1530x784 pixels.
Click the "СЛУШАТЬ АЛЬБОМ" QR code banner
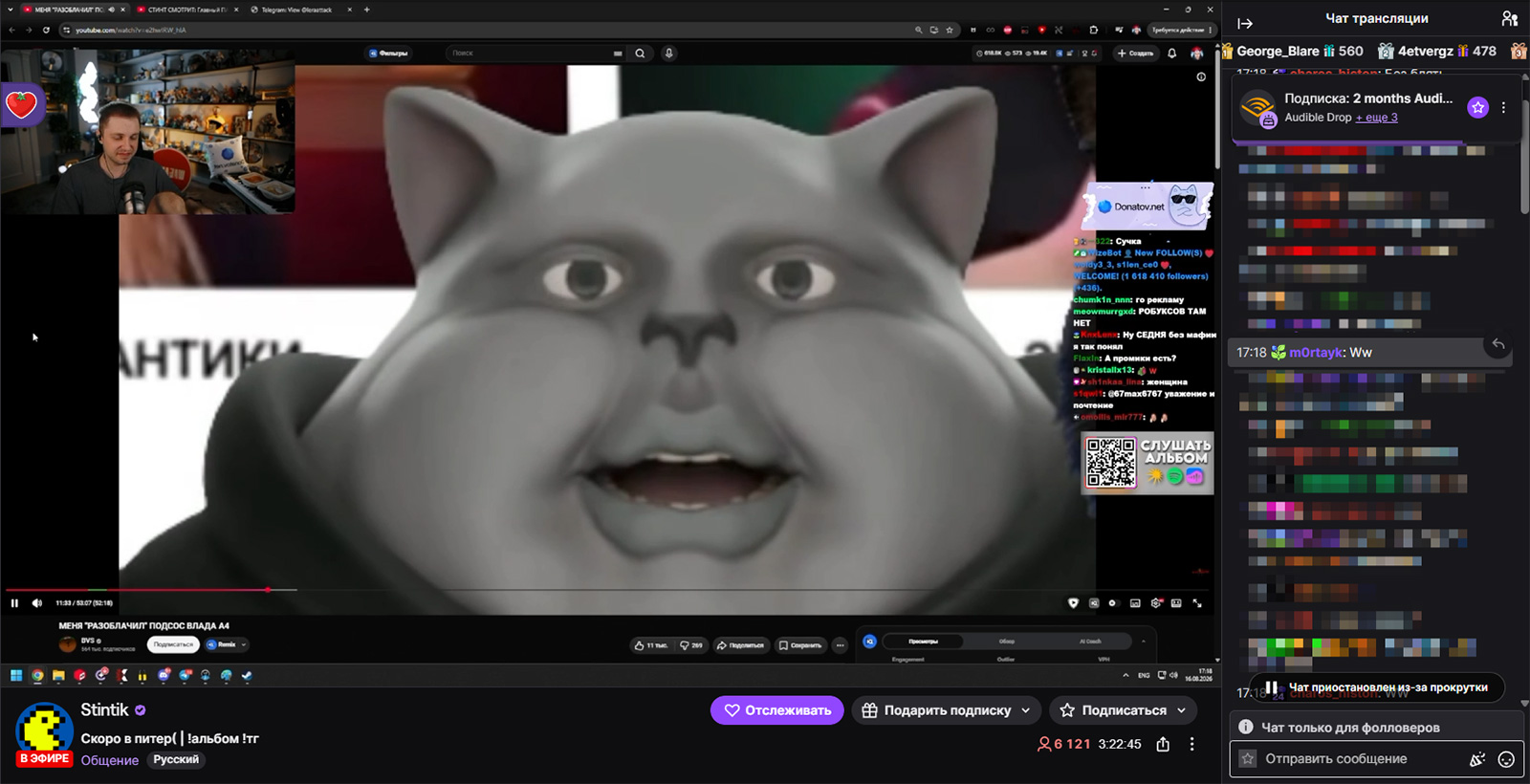(1147, 464)
